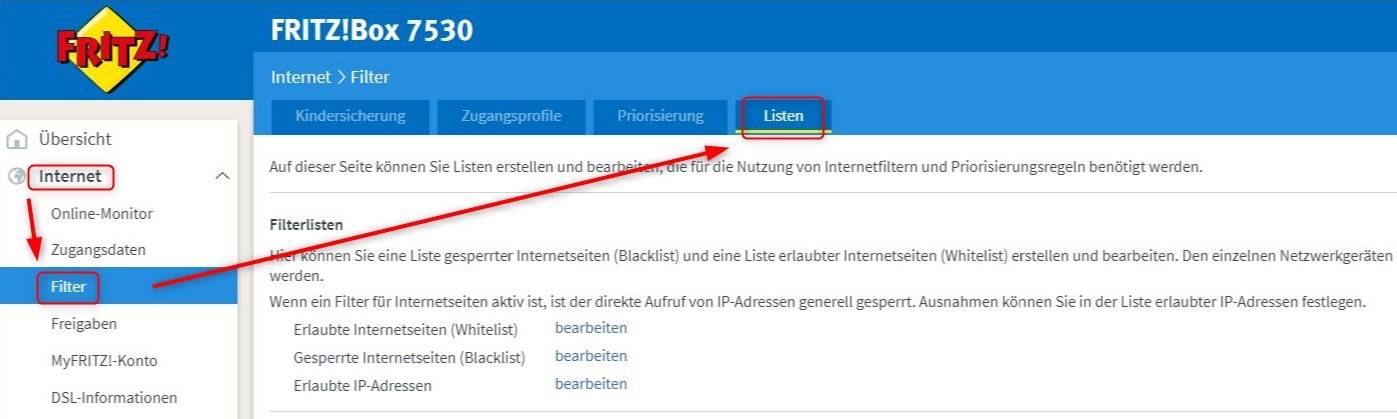Viewport: 1397px width, 419px height.
Task: Open DSL-Informationen submenu item
Action: (x=113, y=398)
